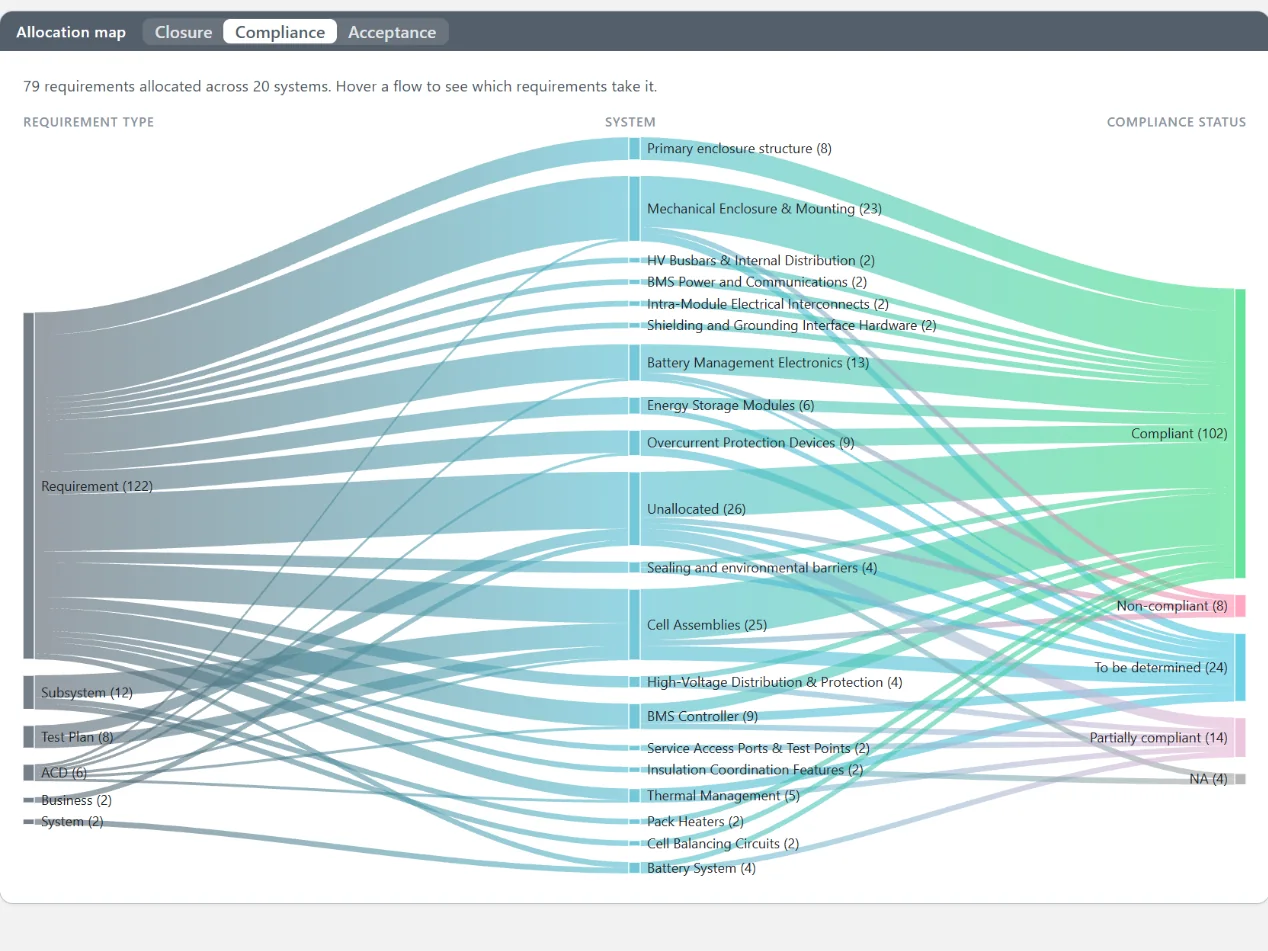Select the Compliance tab
This screenshot has height=951, width=1268.
tap(280, 32)
